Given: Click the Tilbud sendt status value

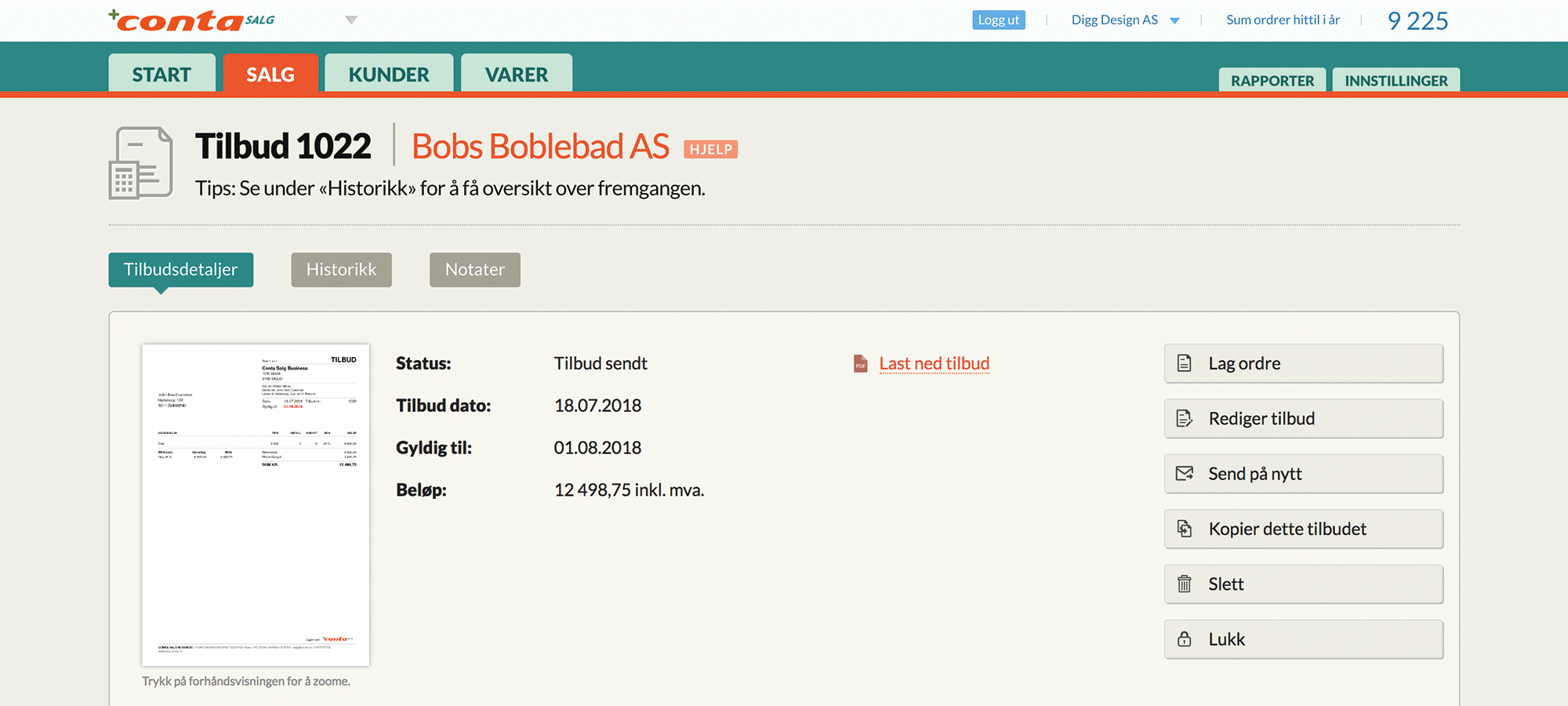Looking at the screenshot, I should (x=601, y=363).
